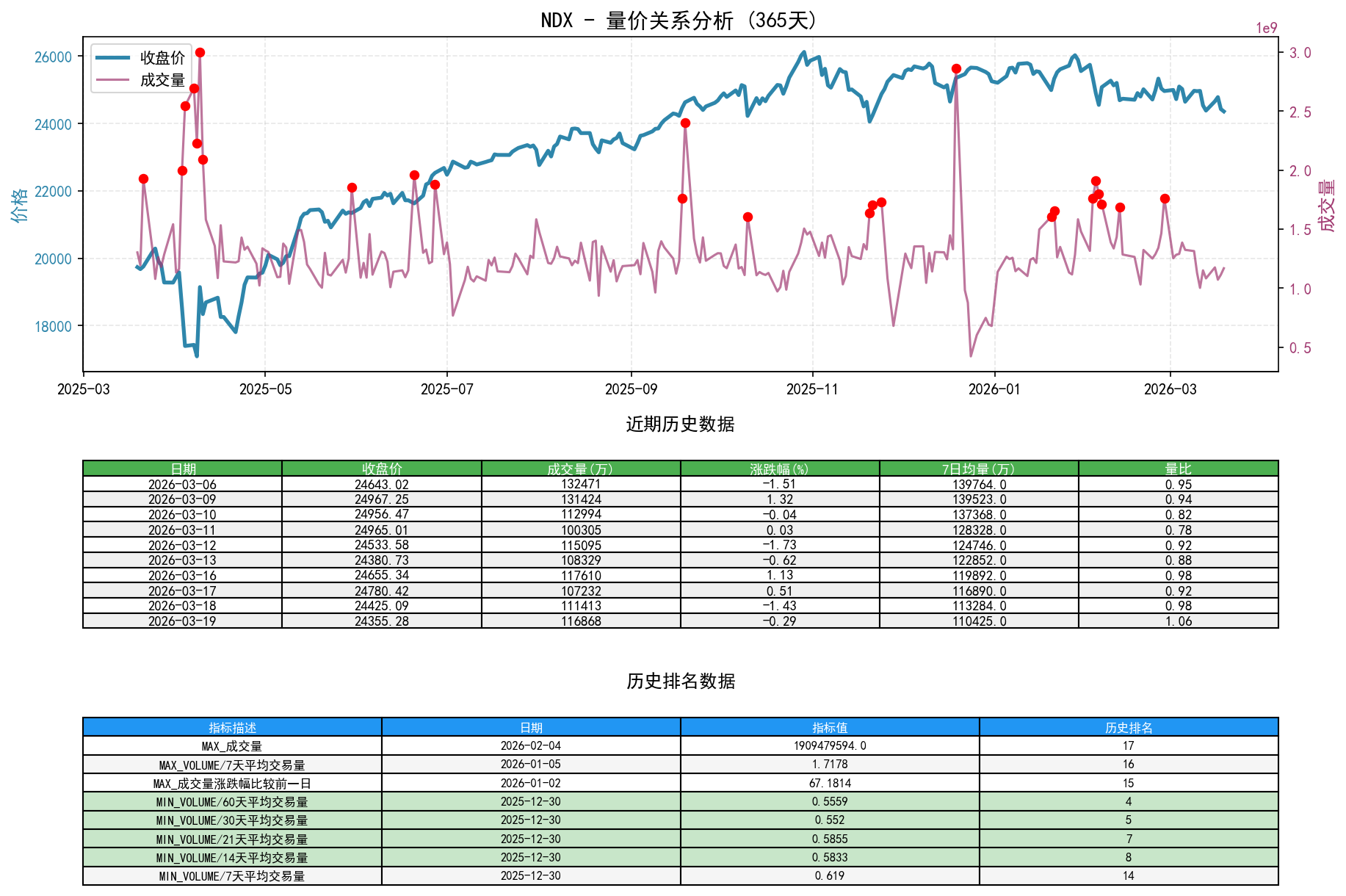Image resolution: width=1346 pixels, height=896 pixels.
Task: Expand the 历史排名数据 section
Action: click(681, 681)
